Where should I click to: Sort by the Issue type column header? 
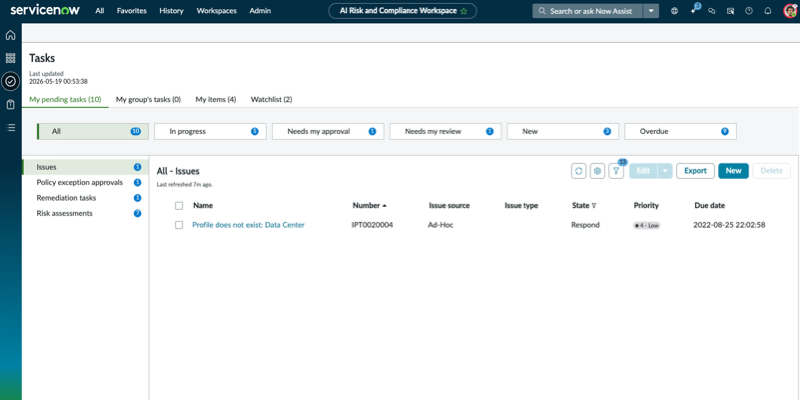[x=521, y=206]
